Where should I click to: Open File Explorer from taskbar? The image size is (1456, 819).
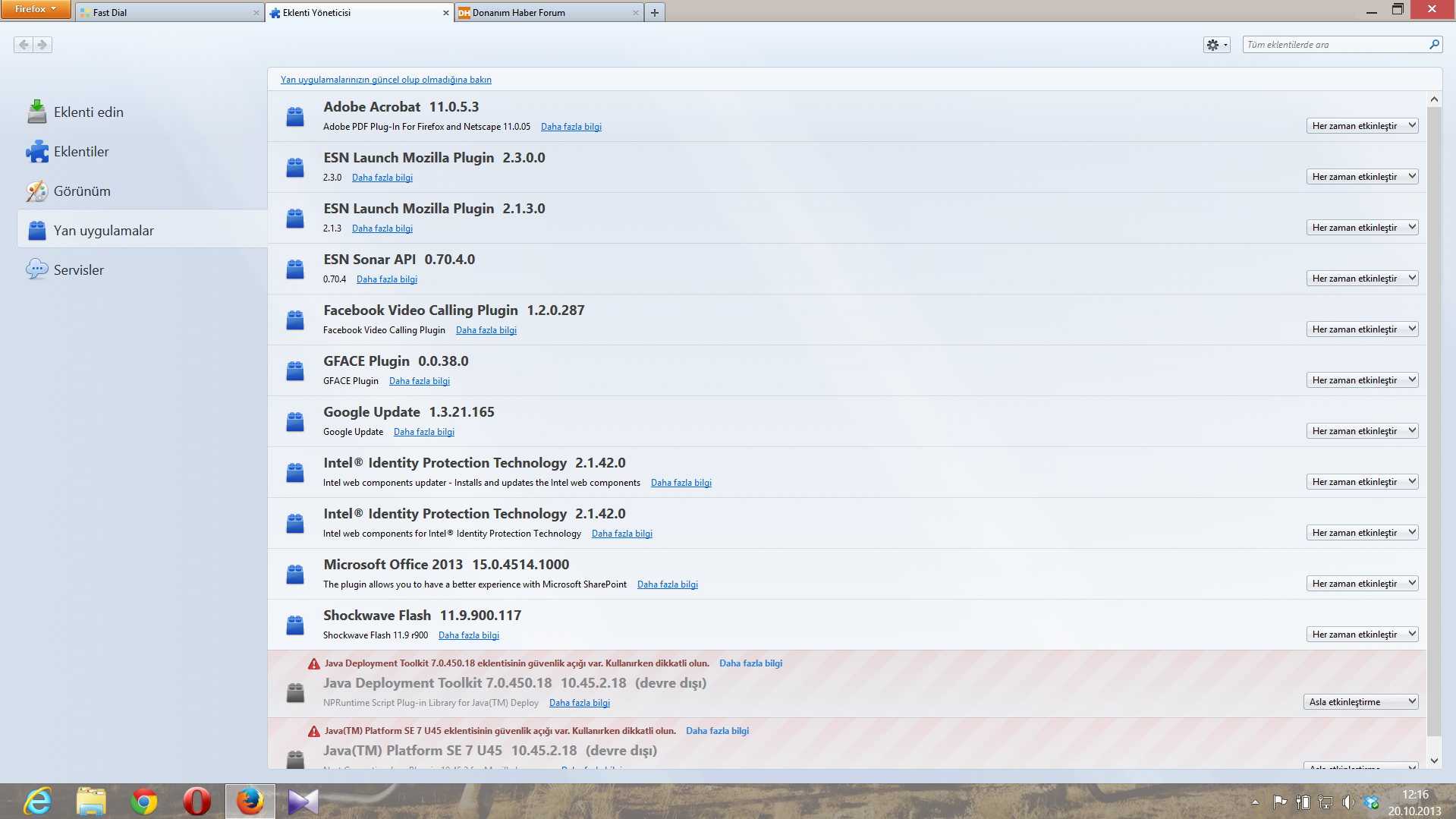(x=91, y=802)
